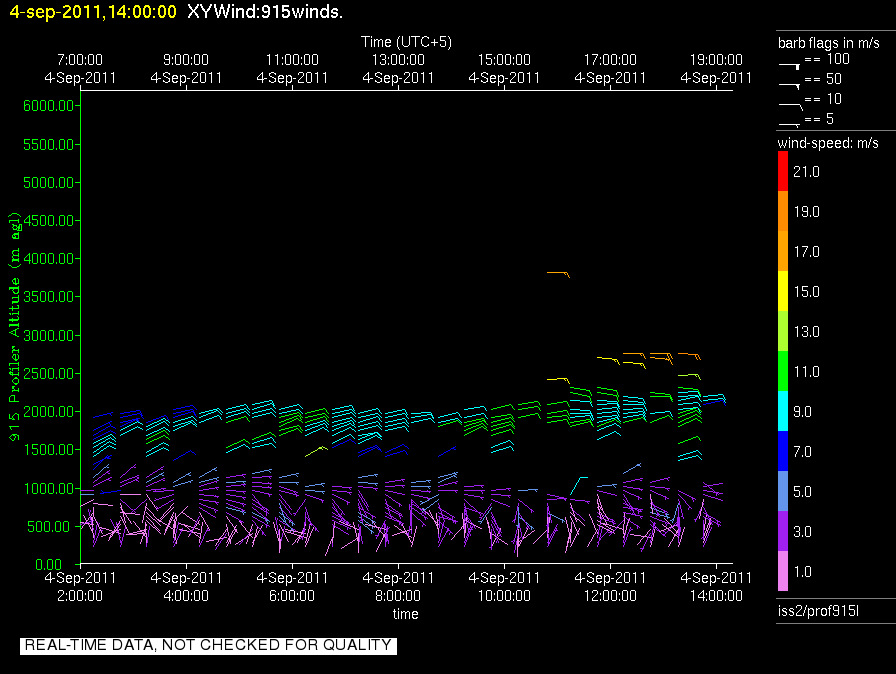Pick the pink 1.0 m/s color band

[783, 571]
